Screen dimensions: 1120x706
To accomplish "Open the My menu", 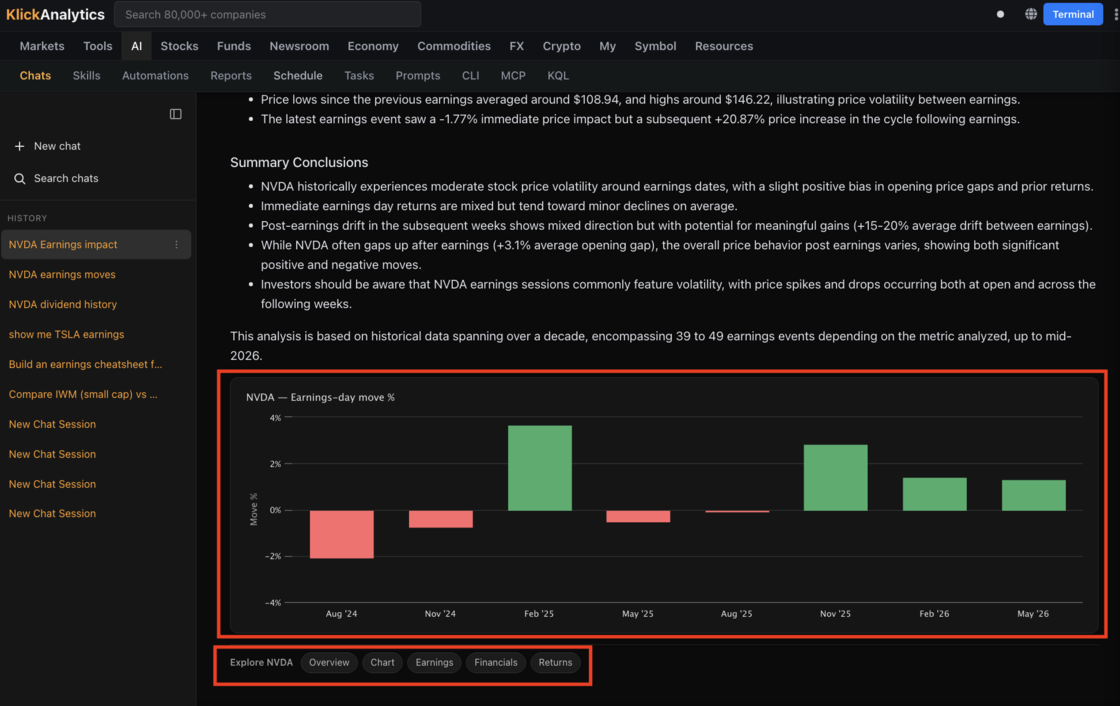I will pyautogui.click(x=607, y=46).
